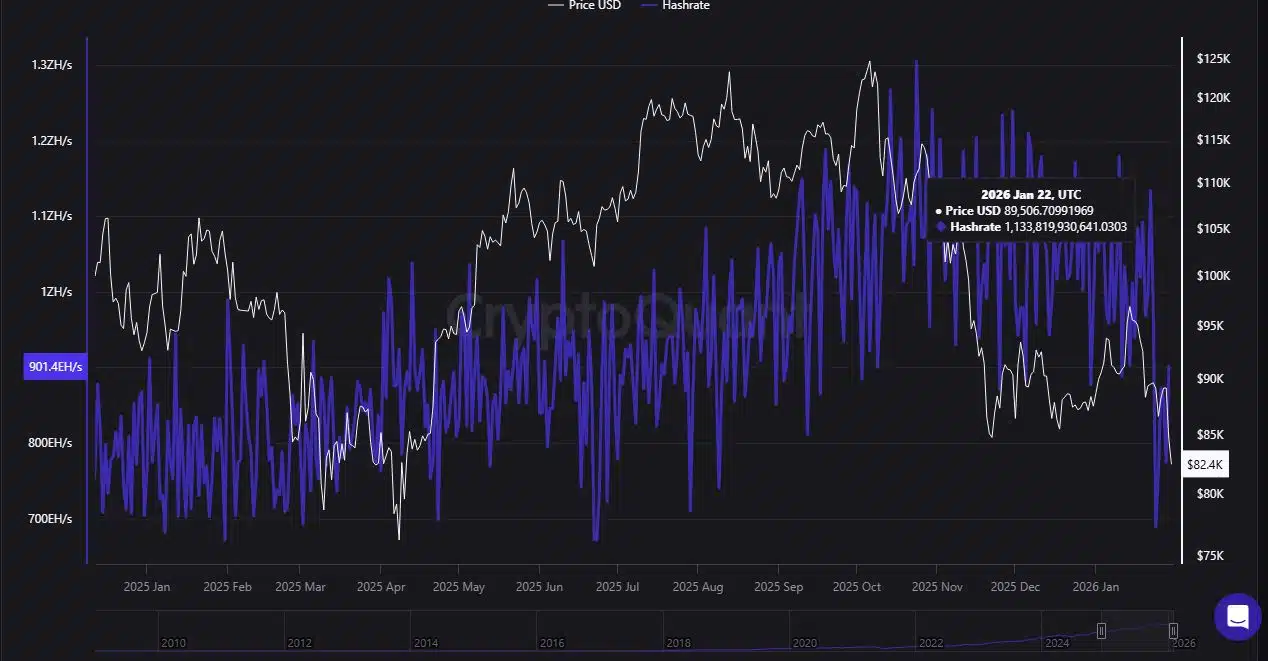Click the 2026 Jan axis label
Viewport: 1268px width, 661px height.
coord(1095,587)
